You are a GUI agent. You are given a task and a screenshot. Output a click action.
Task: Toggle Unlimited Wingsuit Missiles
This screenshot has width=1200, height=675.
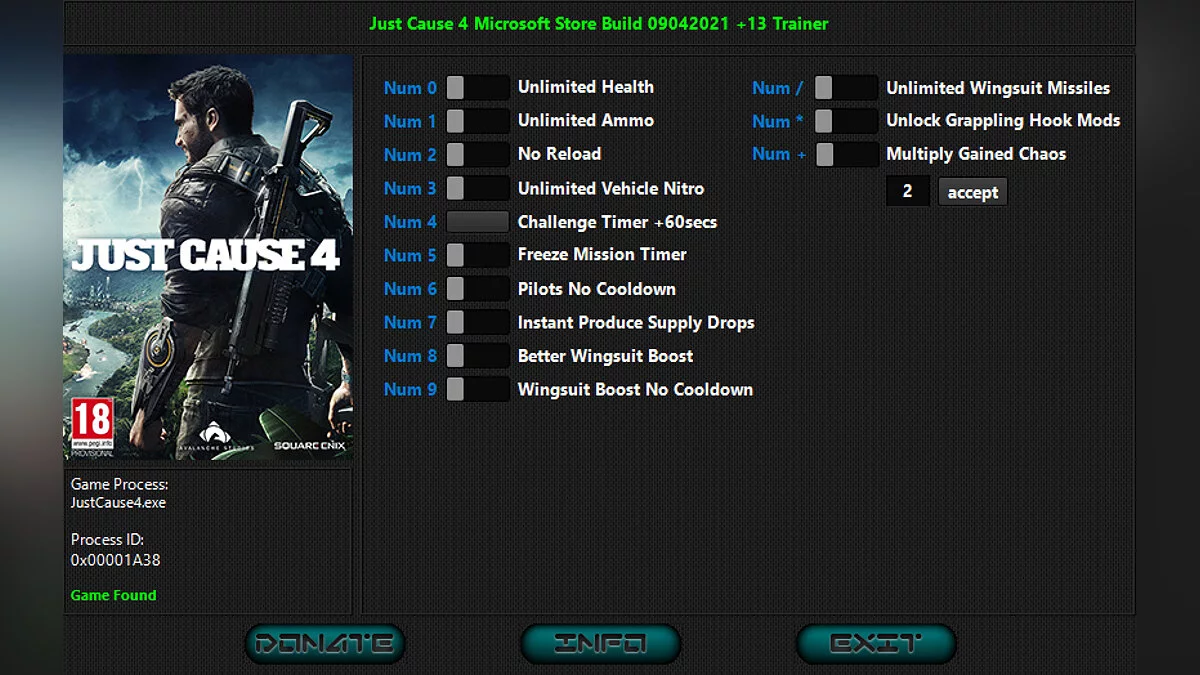(x=846, y=87)
